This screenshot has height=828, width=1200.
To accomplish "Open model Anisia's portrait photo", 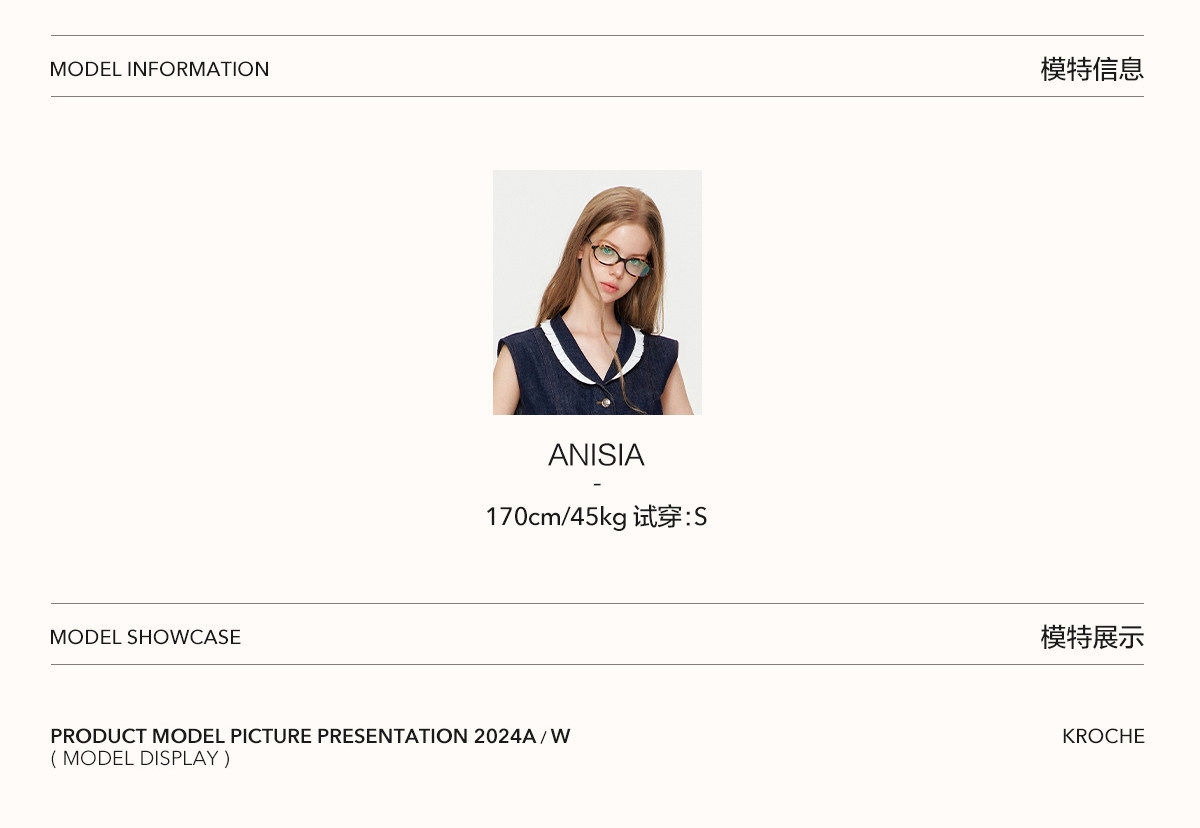I will click(597, 292).
